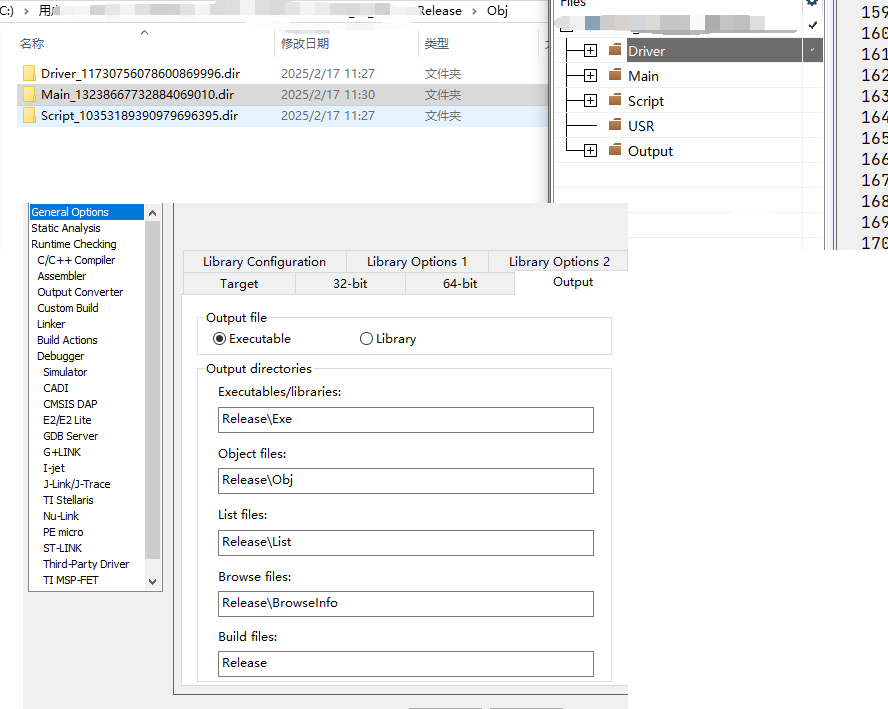Open the Library Options 1 tab

pos(417,262)
